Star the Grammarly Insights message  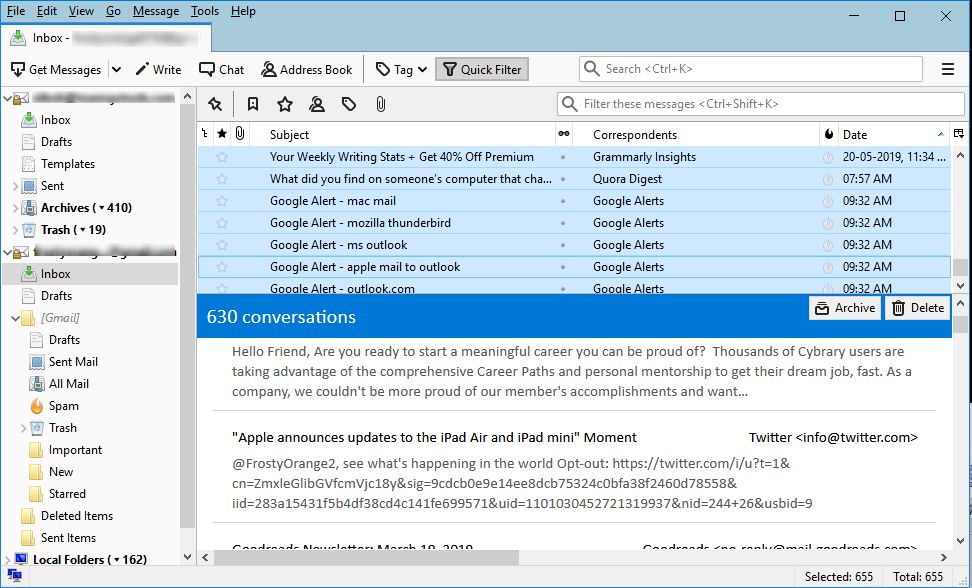click(x=222, y=157)
